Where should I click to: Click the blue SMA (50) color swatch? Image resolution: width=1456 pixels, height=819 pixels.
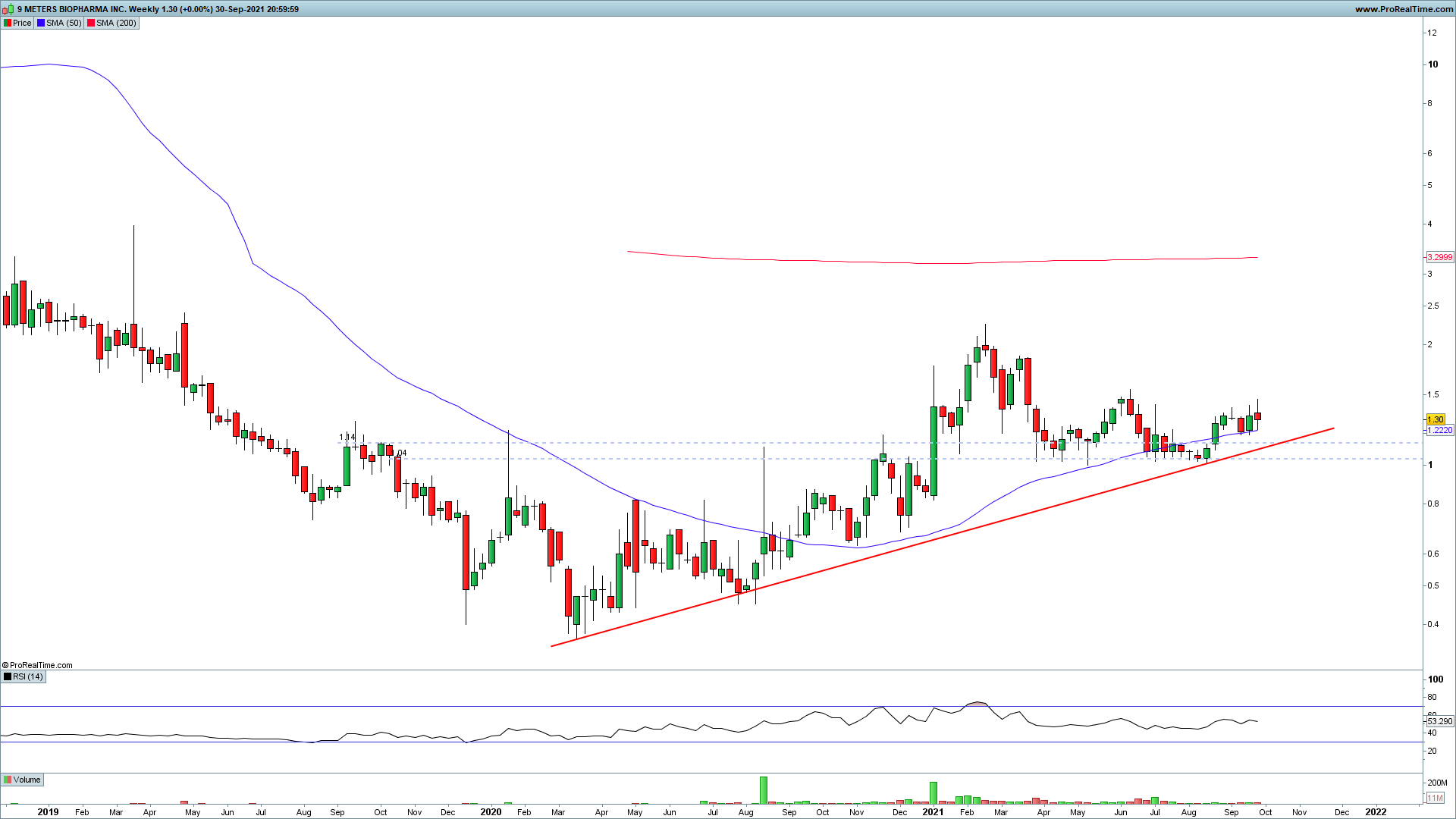tap(41, 23)
